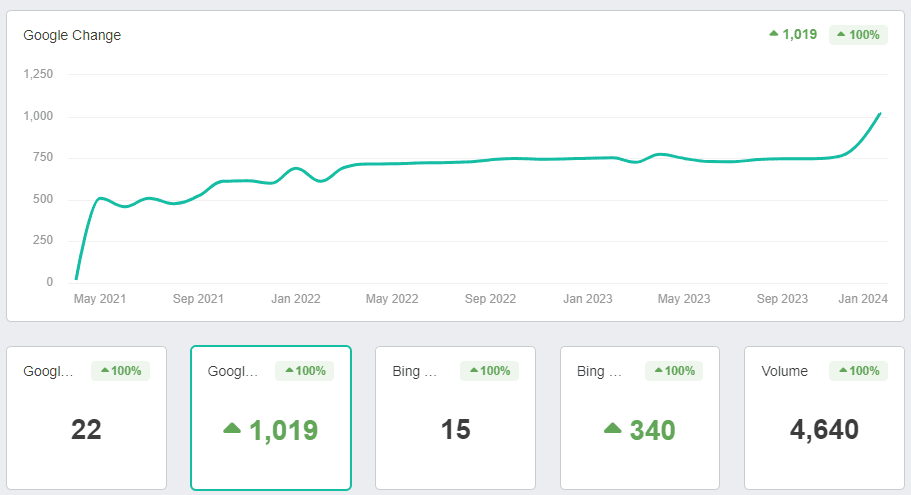Click the 1,019 total in chart header
Viewport: 911px width, 495px height.
800,35
